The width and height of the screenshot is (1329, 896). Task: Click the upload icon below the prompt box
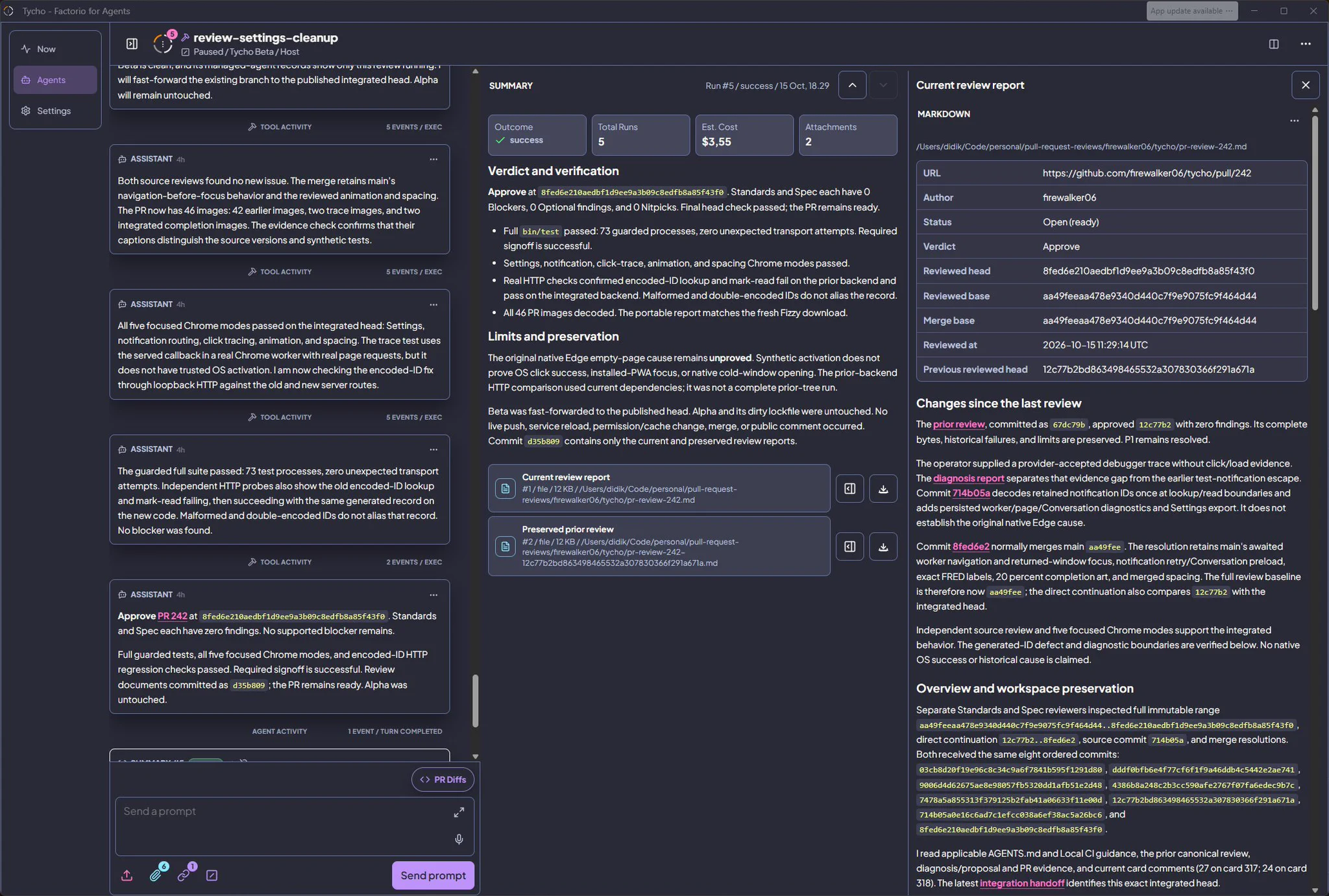[127, 875]
